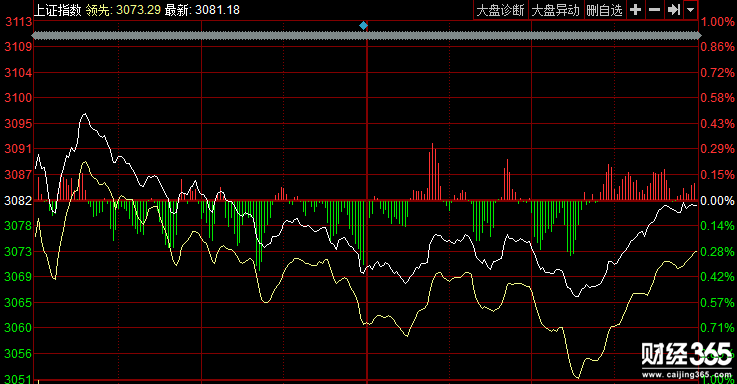737x384 pixels.
Task: Select the 最新 3081.18 price label
Action: pyautogui.click(x=202, y=10)
